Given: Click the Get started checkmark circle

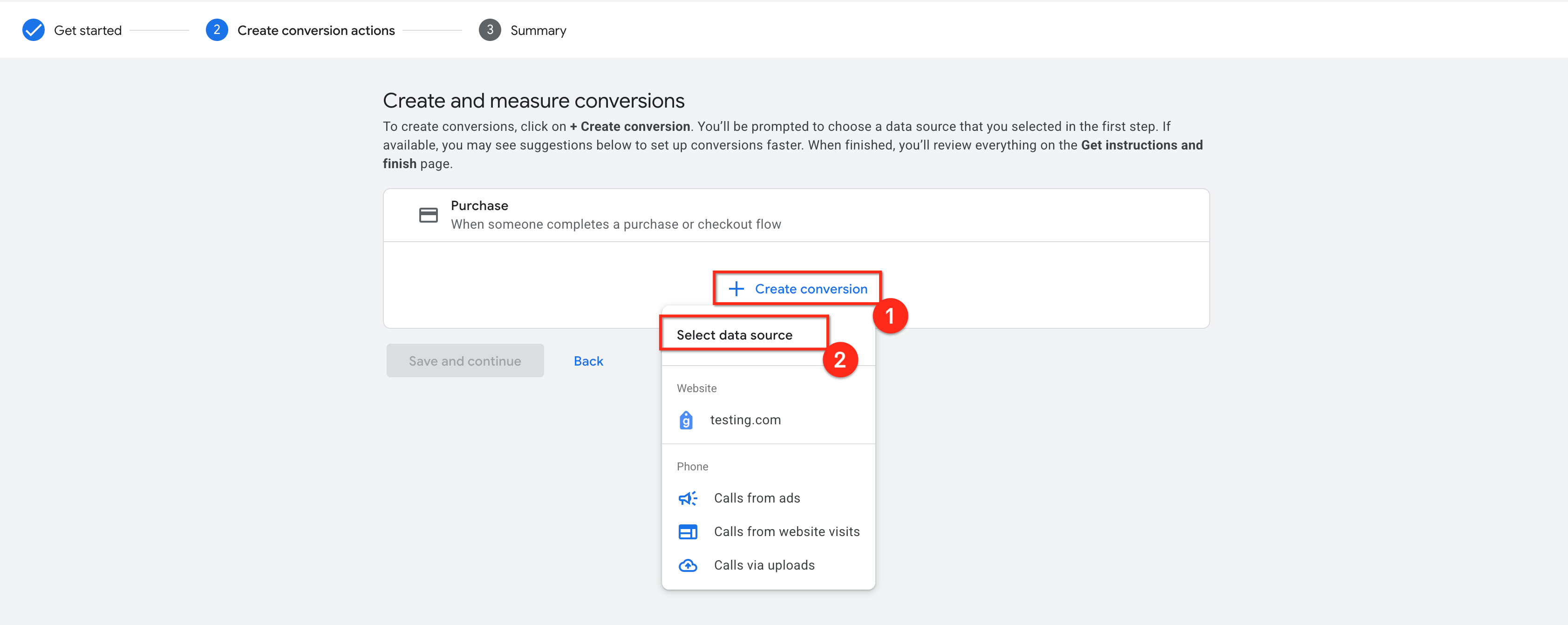Looking at the screenshot, I should tap(34, 30).
